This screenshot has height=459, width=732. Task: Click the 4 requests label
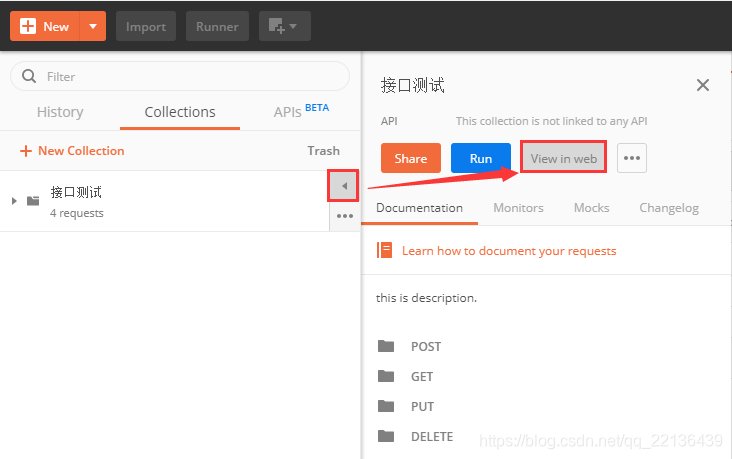point(77,213)
